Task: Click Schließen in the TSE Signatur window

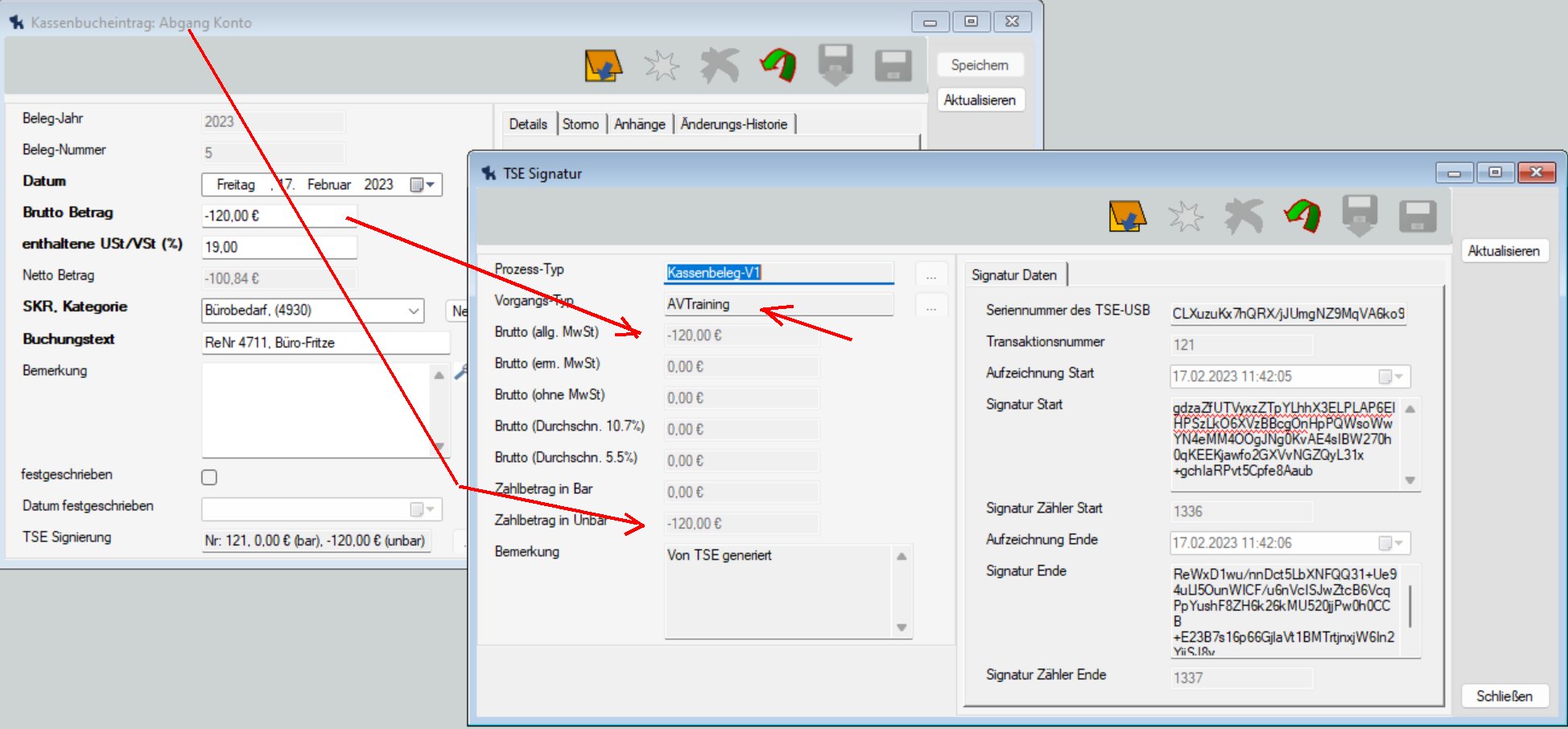Action: (1504, 696)
